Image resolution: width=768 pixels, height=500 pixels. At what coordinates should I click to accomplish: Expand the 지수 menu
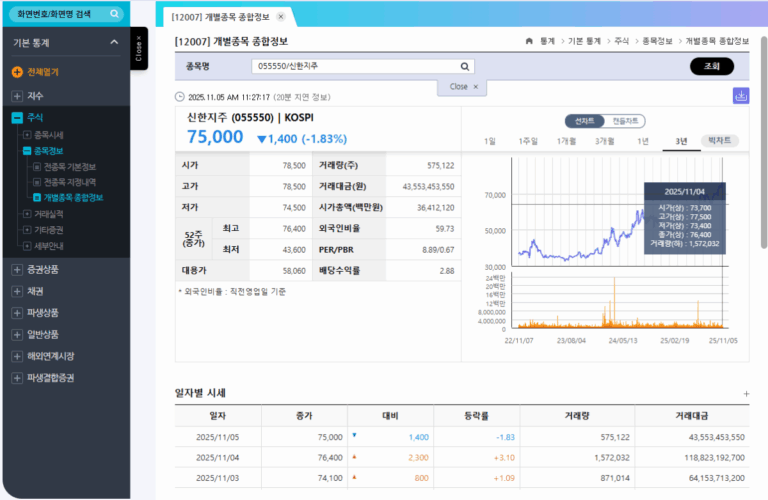(x=17, y=96)
